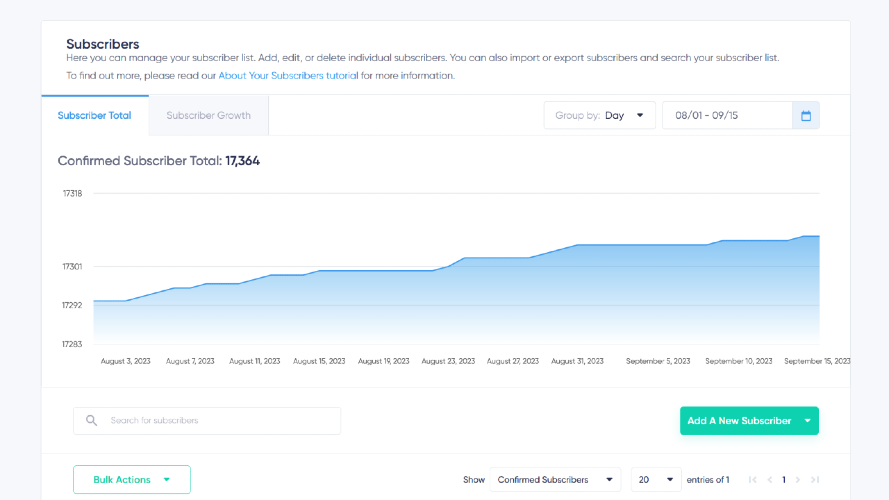
Task: Click the 17,364 confirmed total value
Action: [x=242, y=161]
